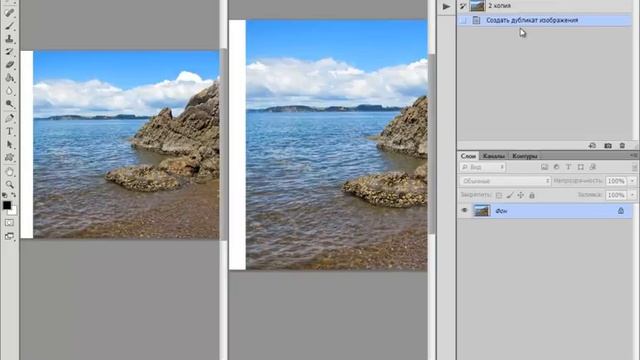This screenshot has width=640, height=360.
Task: Filter layers by shape layers icon
Action: (580, 167)
